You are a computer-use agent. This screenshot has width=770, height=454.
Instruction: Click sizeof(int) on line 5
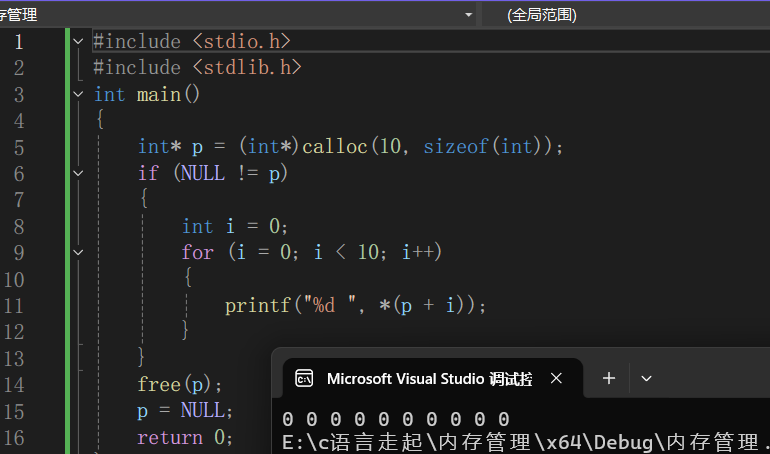click(482, 147)
